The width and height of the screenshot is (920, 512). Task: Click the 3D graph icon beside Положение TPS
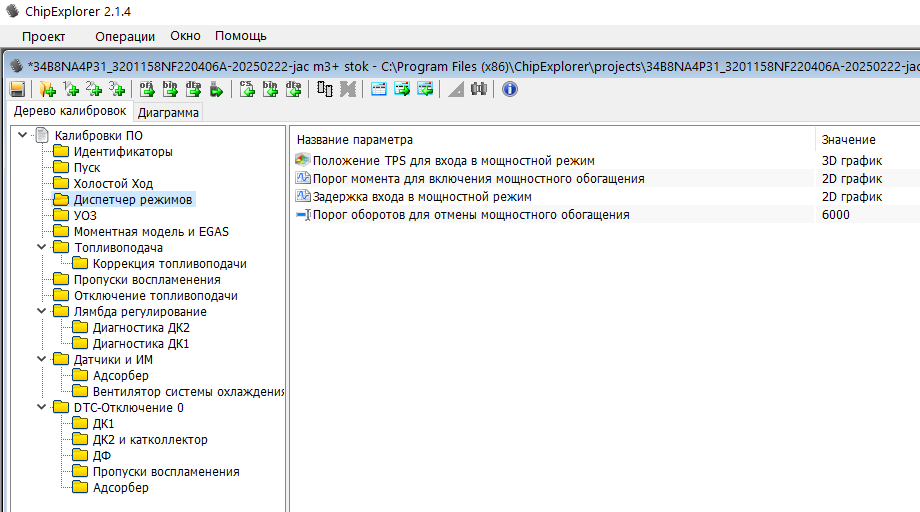tap(304, 160)
